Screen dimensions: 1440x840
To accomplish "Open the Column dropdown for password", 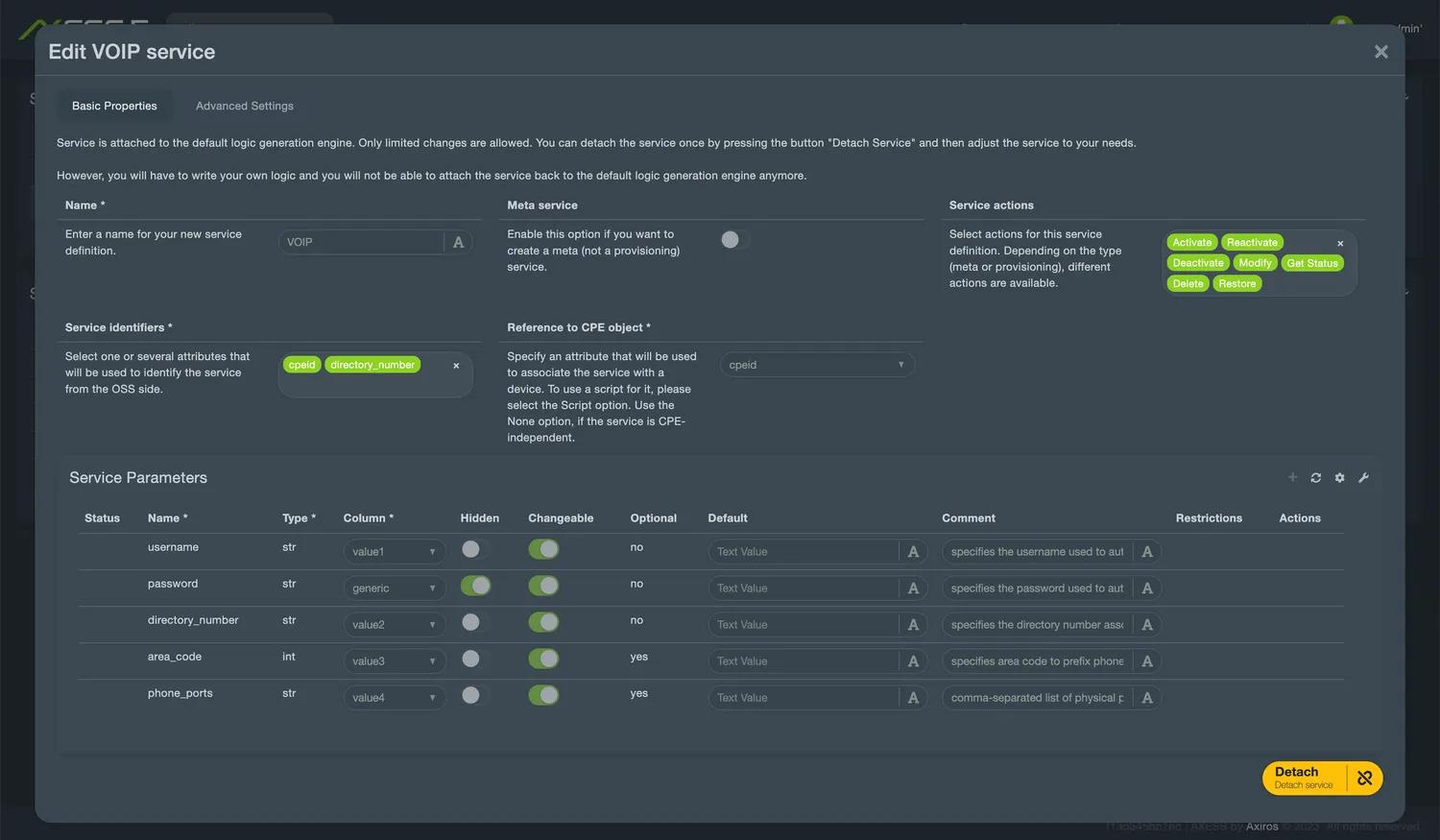I will coord(394,587).
